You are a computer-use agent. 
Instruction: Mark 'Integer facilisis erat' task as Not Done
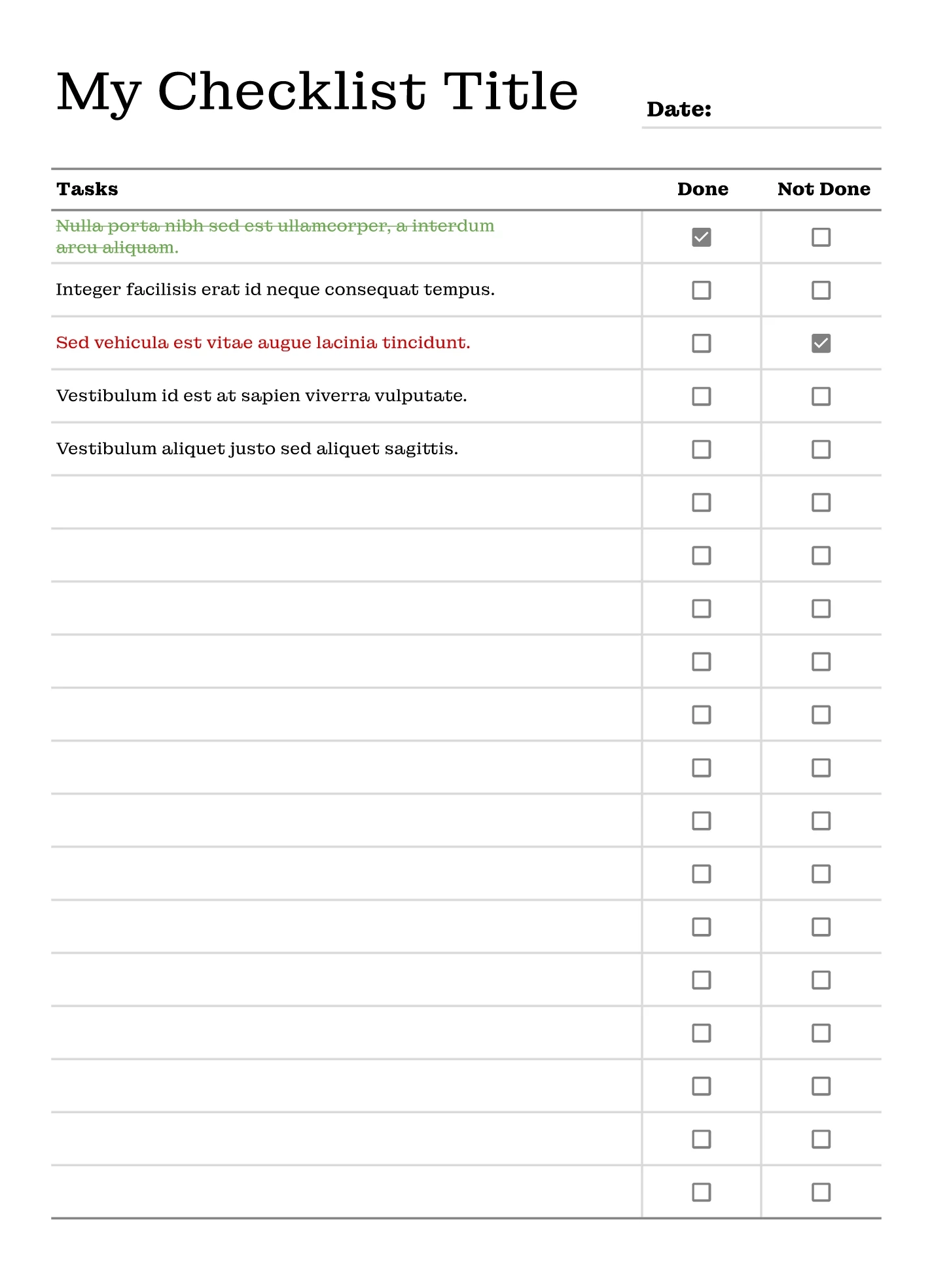tap(821, 290)
